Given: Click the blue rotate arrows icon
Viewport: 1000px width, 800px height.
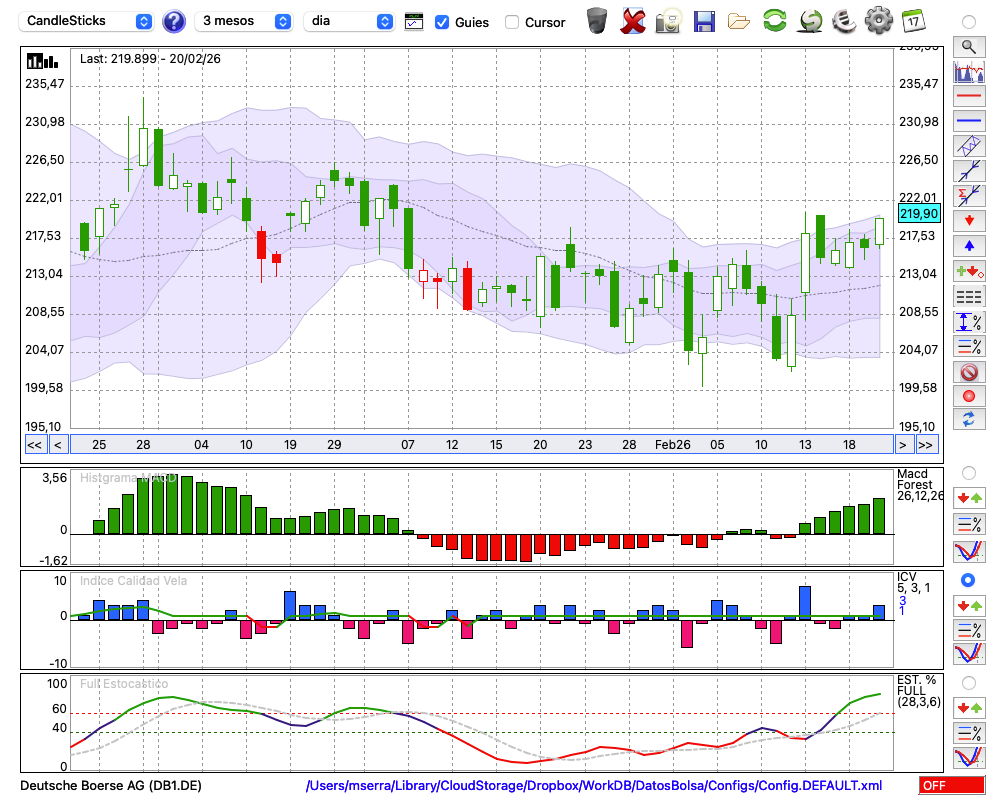Looking at the screenshot, I should click(969, 419).
